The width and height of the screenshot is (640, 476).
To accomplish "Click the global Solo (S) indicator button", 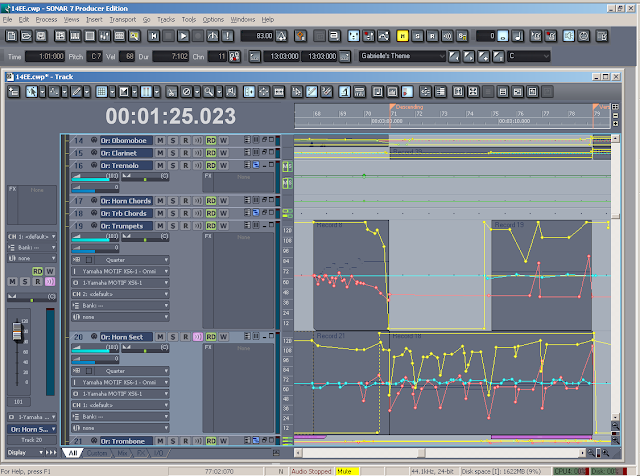I will tap(417, 36).
